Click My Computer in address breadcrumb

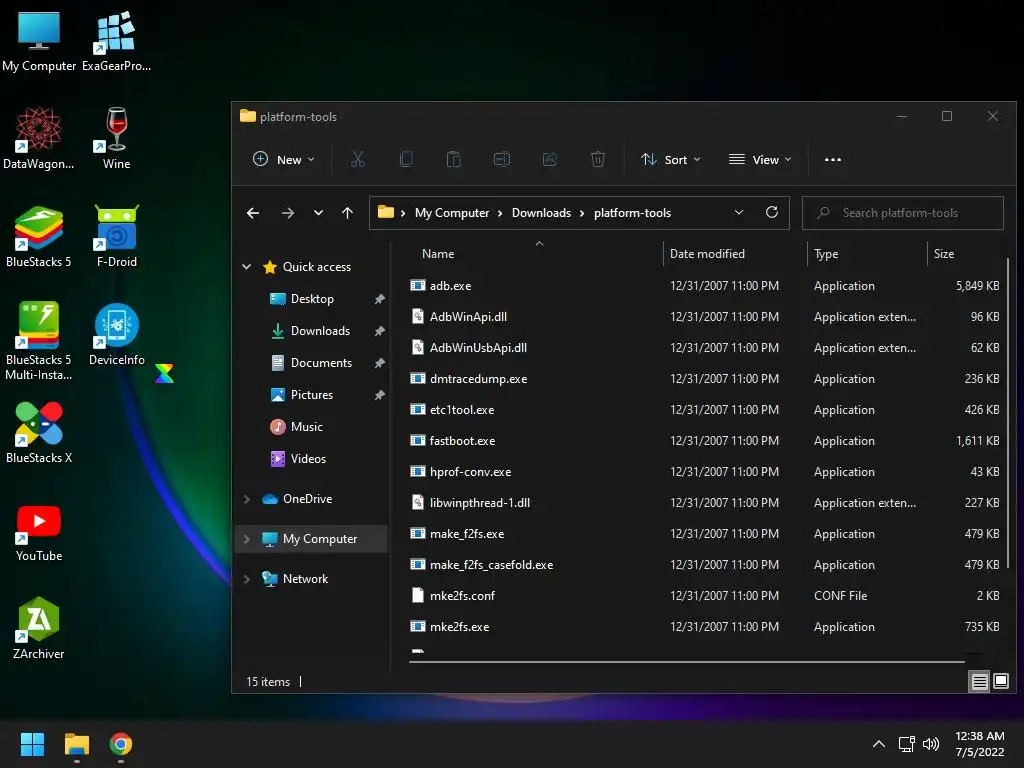tap(452, 213)
